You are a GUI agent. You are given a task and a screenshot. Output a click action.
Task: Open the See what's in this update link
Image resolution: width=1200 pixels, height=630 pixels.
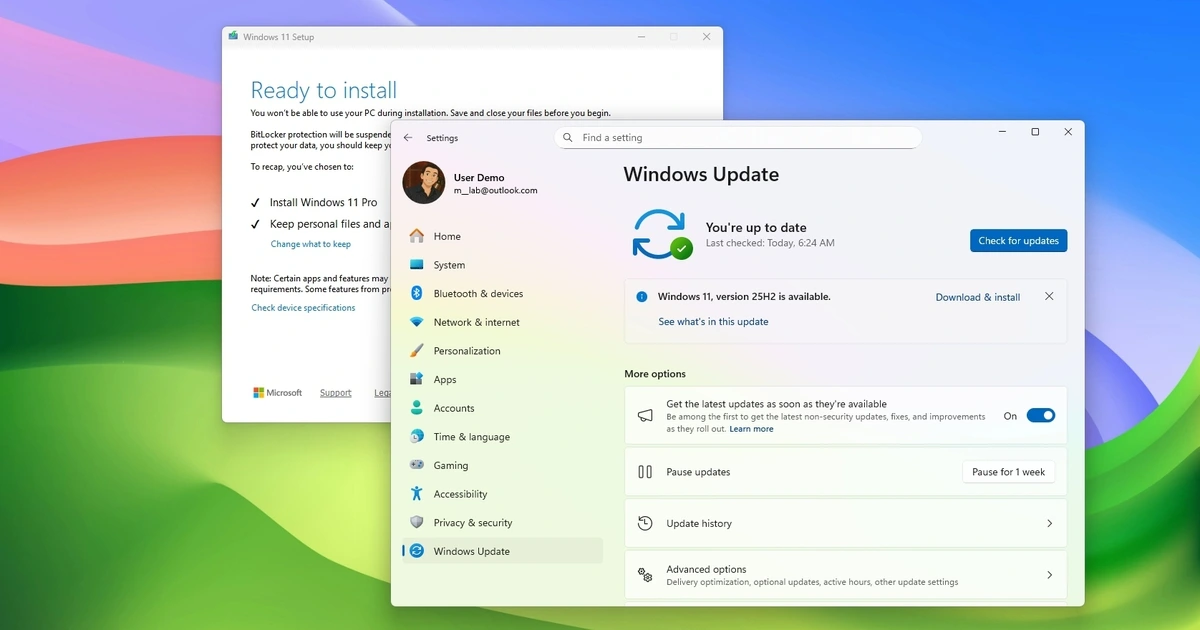coord(713,322)
